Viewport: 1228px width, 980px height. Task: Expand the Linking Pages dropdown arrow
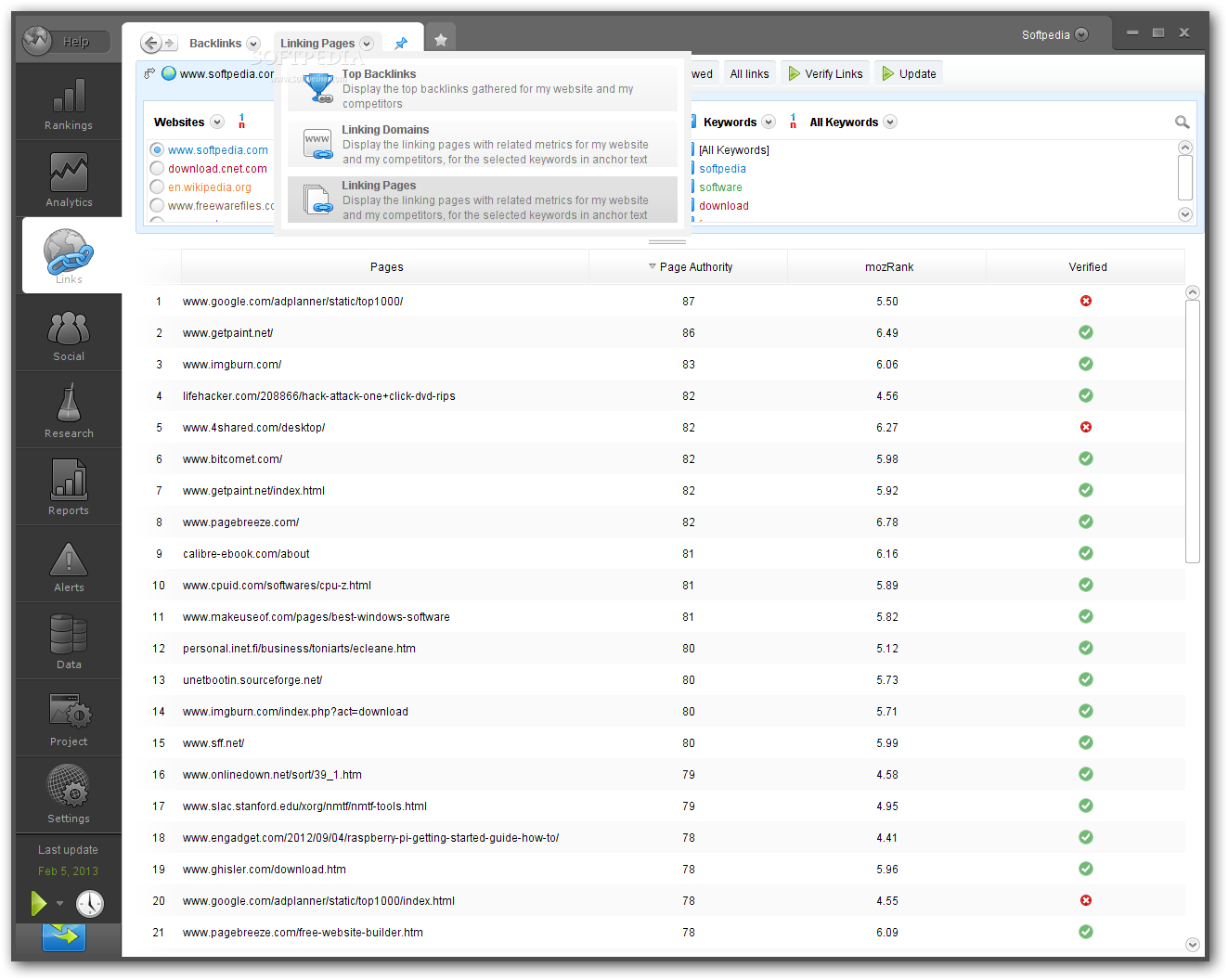(367, 44)
